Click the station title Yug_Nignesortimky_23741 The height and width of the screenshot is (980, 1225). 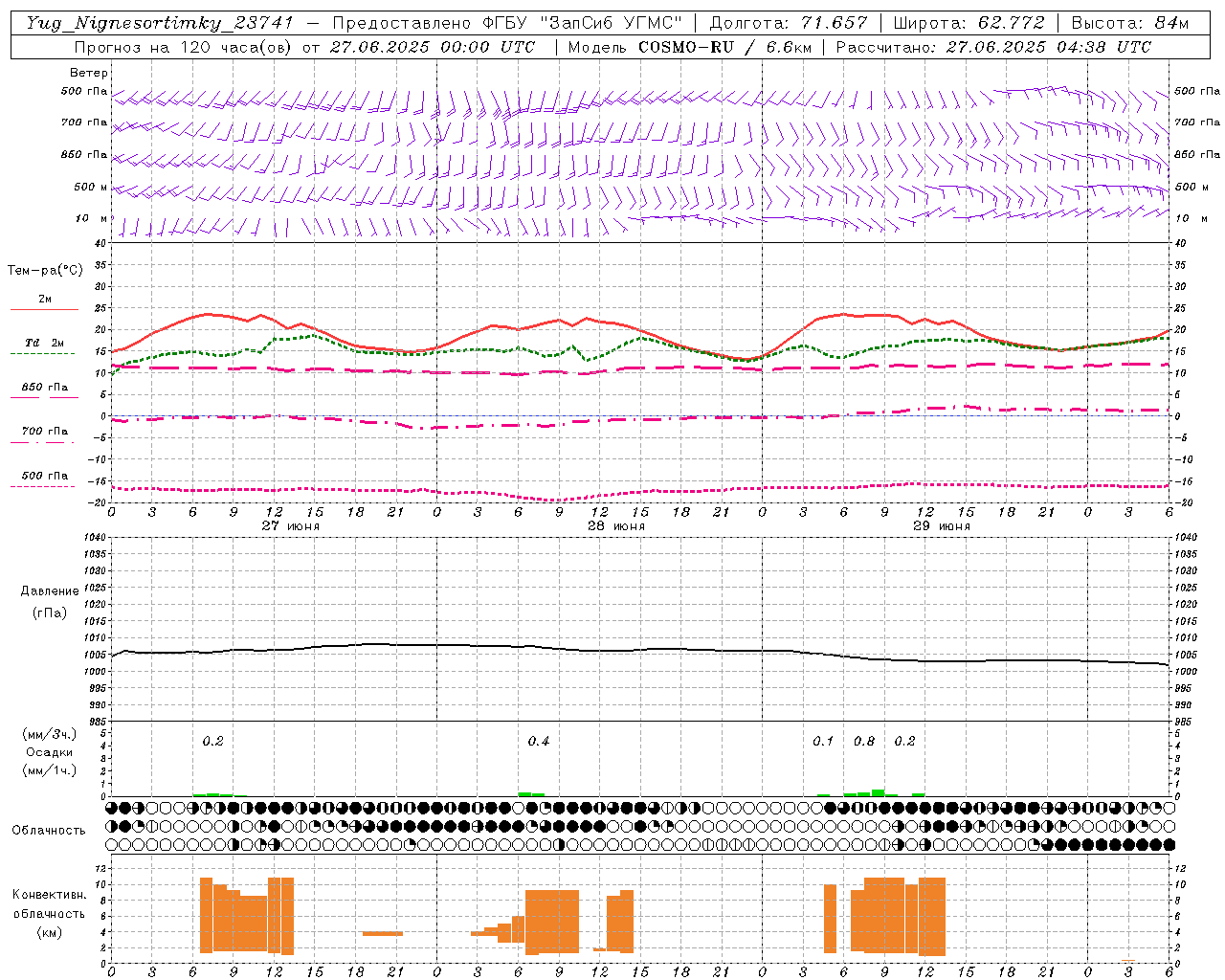160,23
